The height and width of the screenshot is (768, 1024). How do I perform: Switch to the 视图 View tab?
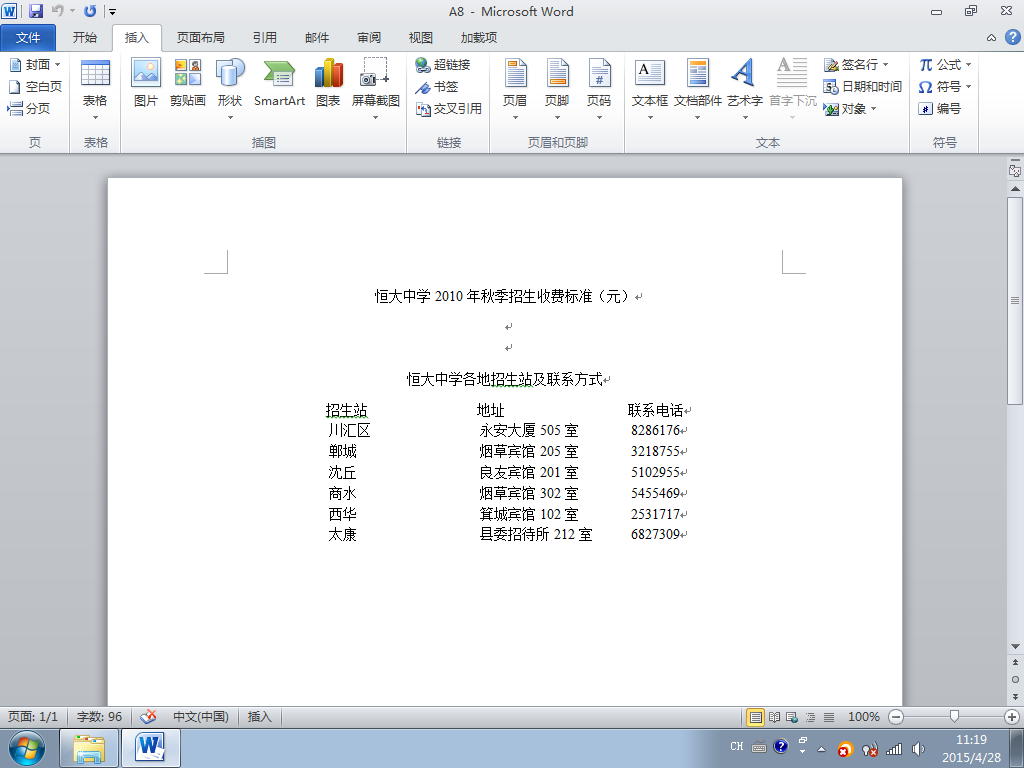(421, 38)
